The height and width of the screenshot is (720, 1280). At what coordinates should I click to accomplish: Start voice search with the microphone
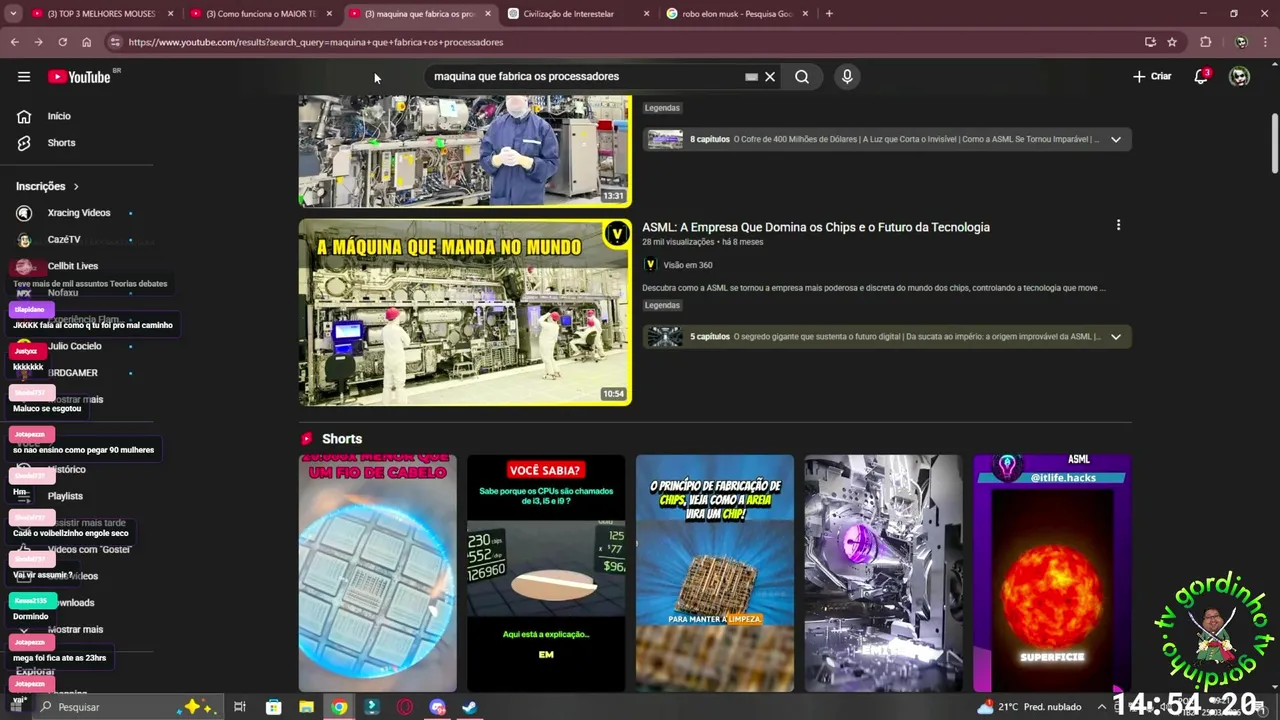tap(847, 77)
